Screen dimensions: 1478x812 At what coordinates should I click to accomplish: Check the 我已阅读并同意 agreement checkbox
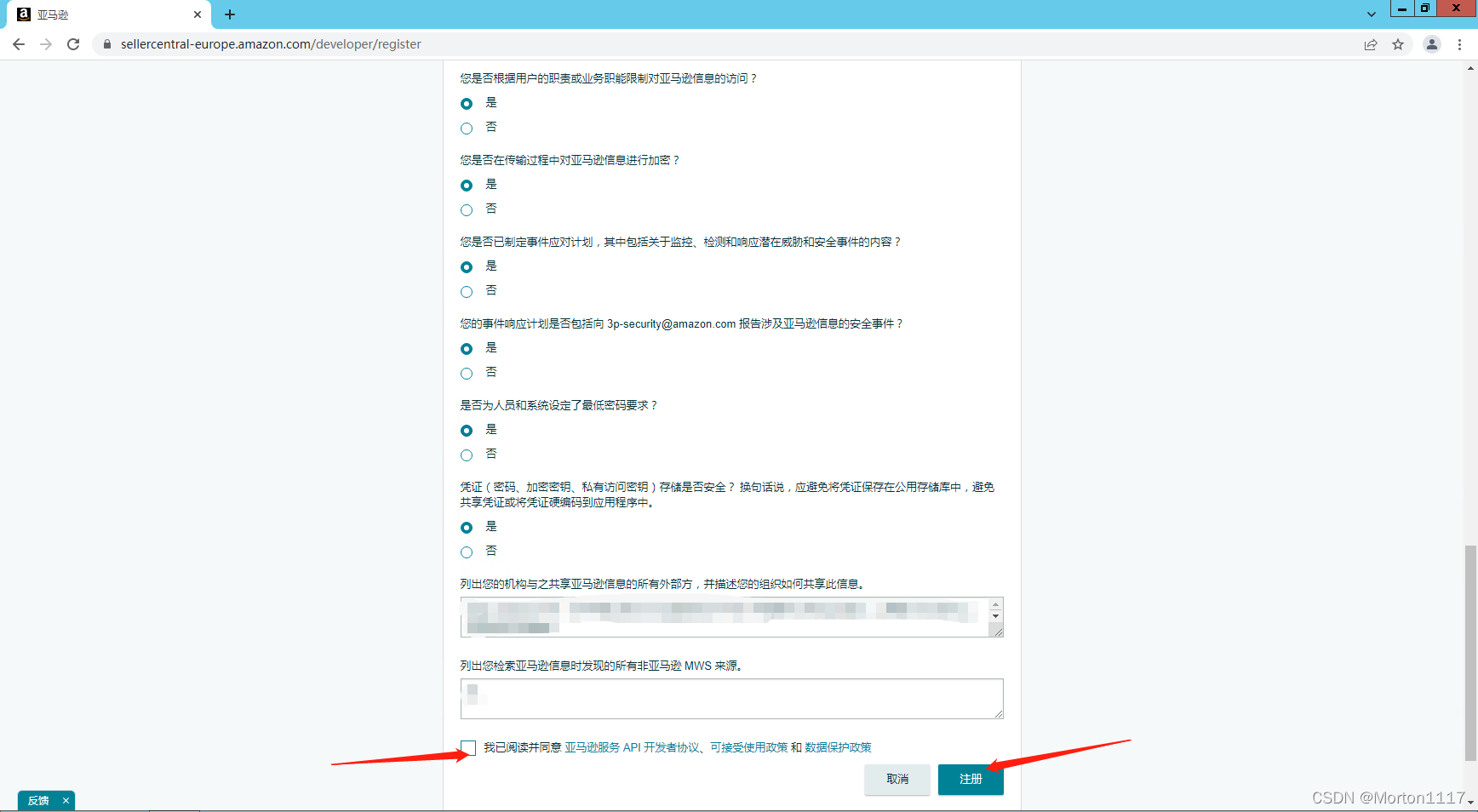click(468, 748)
